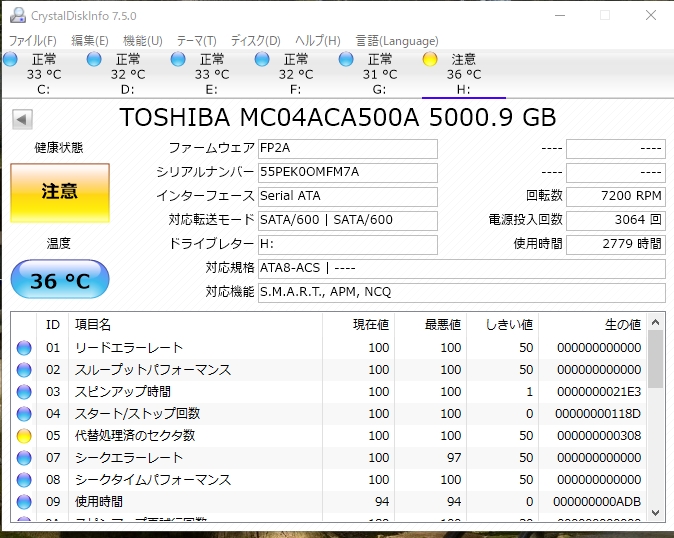The width and height of the screenshot is (674, 538).
Task: Click the drive letter field H:
Action: pyautogui.click(x=348, y=245)
